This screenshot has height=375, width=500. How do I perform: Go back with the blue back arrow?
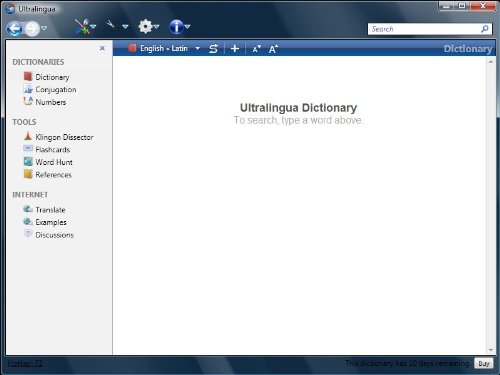(x=14, y=29)
